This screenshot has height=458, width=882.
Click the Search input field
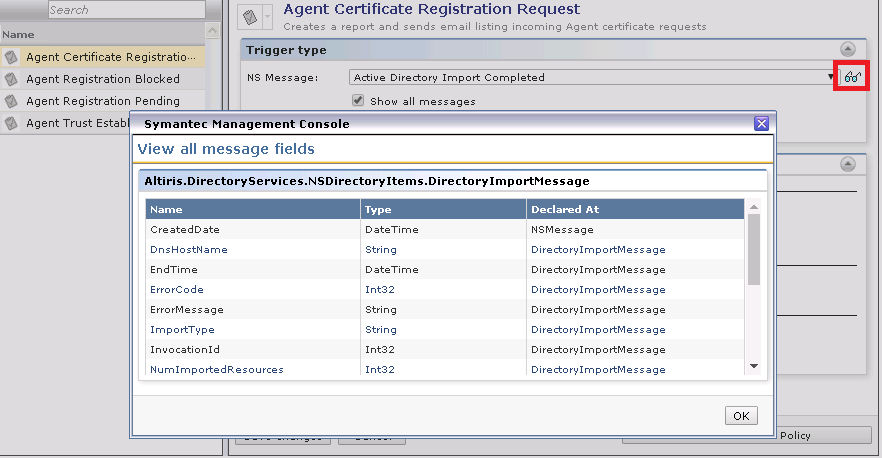pos(125,10)
